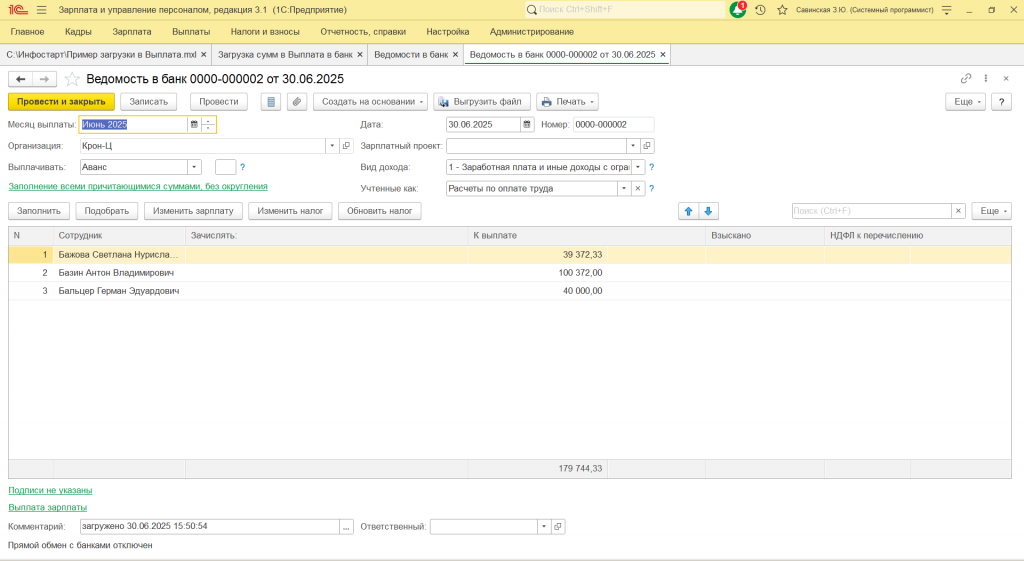Screen dimensions: 1024x561
Task: Go forward with right arrow
Action: pos(44,79)
